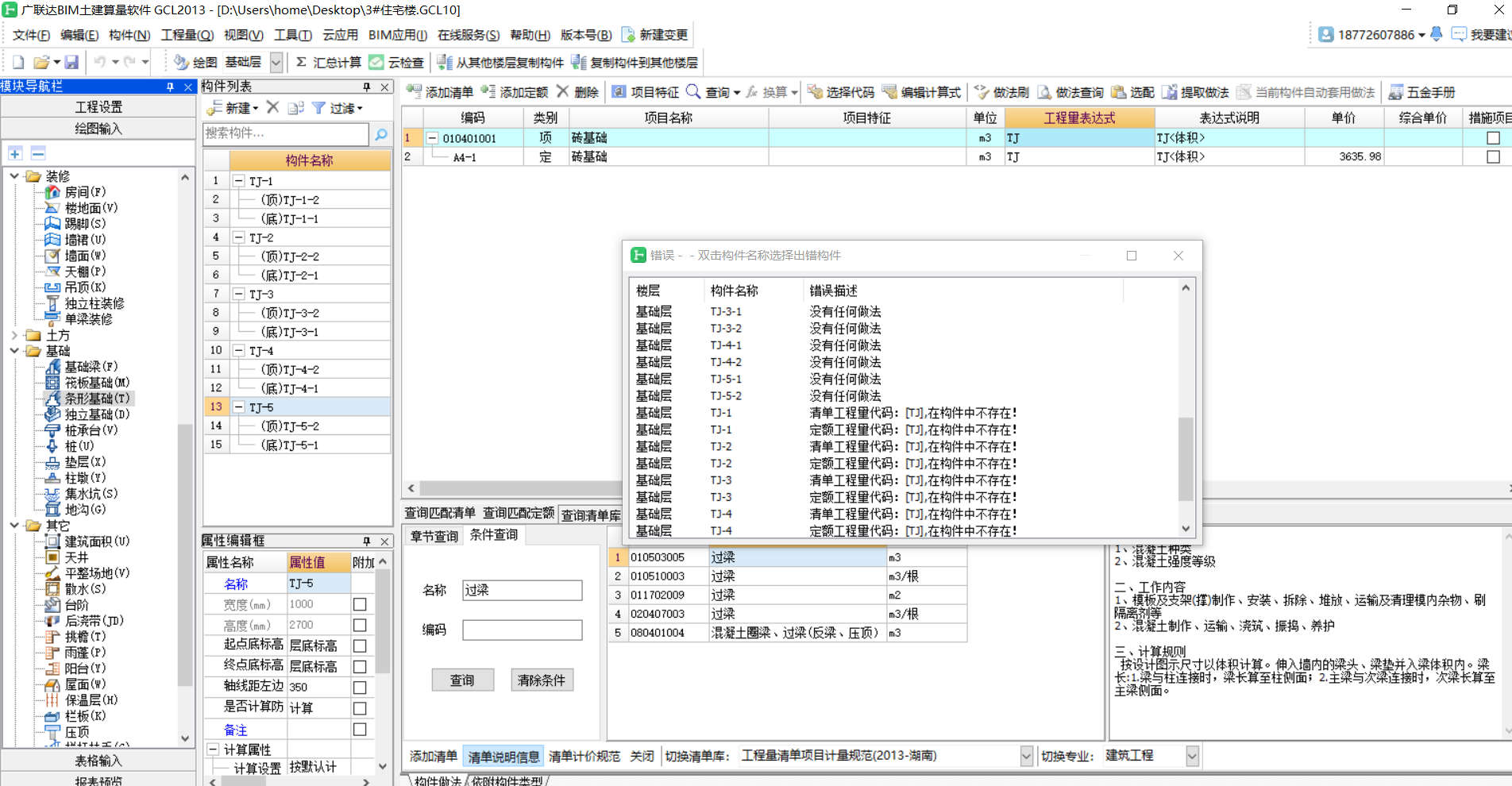The image size is (1512, 786).
Task: Click the new file icon in toolbar
Action: 18,62
